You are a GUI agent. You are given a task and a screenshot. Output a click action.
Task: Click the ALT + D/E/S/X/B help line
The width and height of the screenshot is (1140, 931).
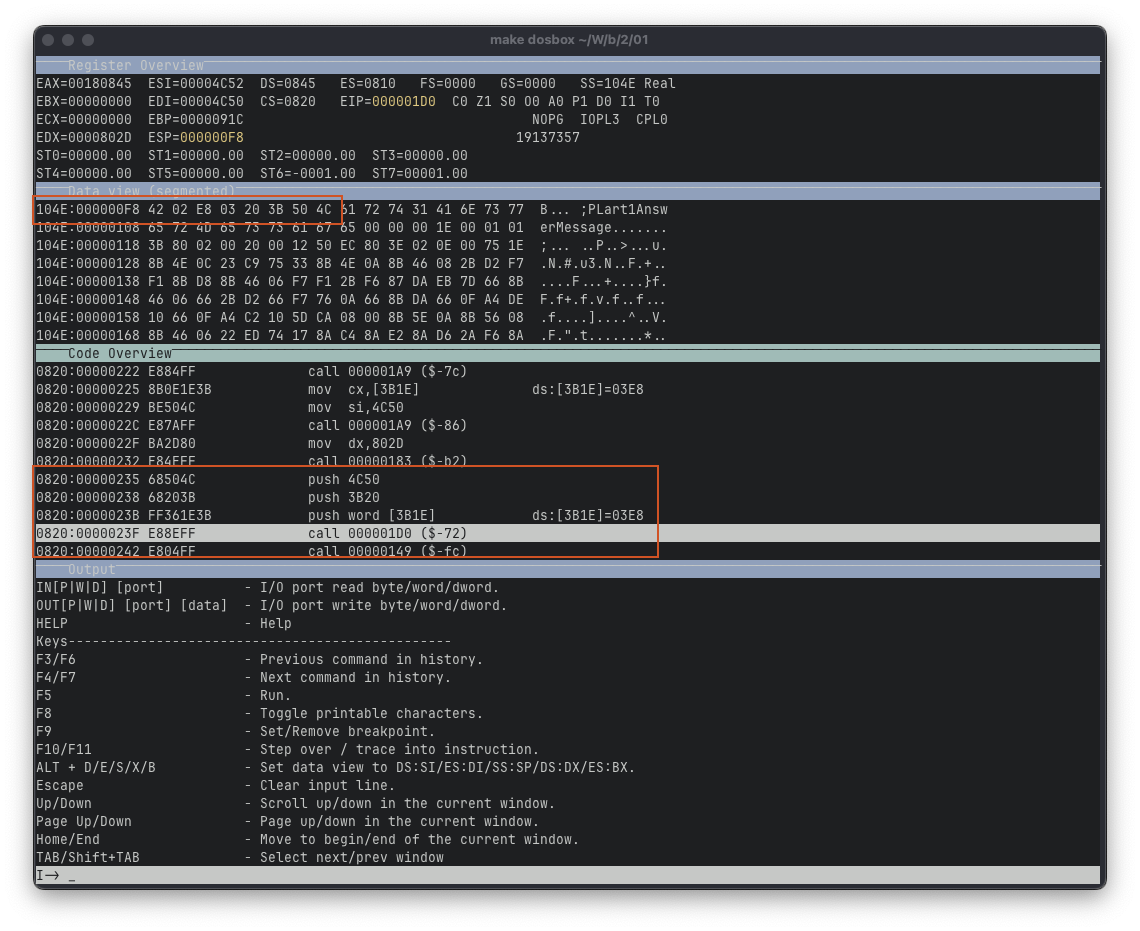click(336, 767)
